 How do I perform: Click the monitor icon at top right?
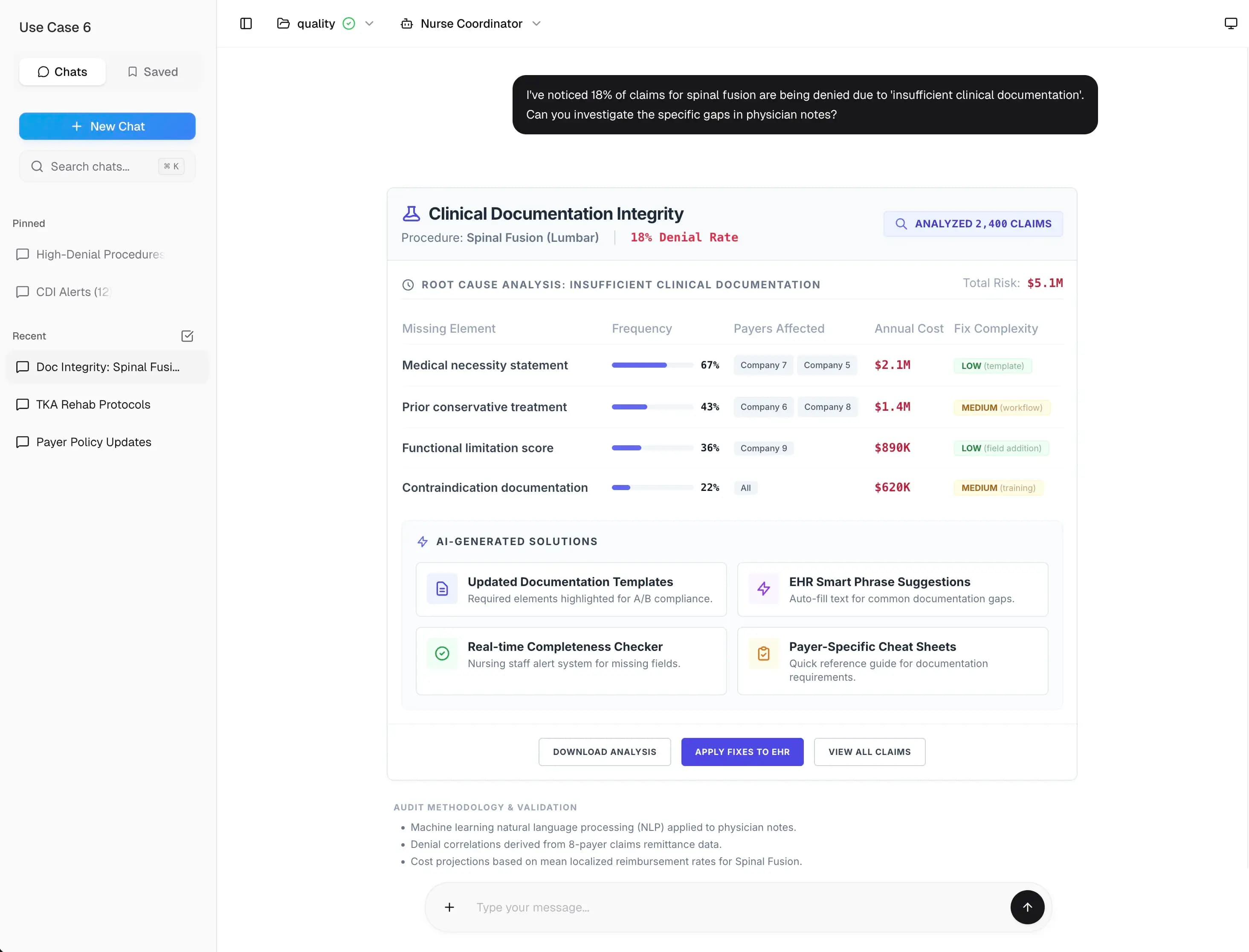pyautogui.click(x=1230, y=23)
